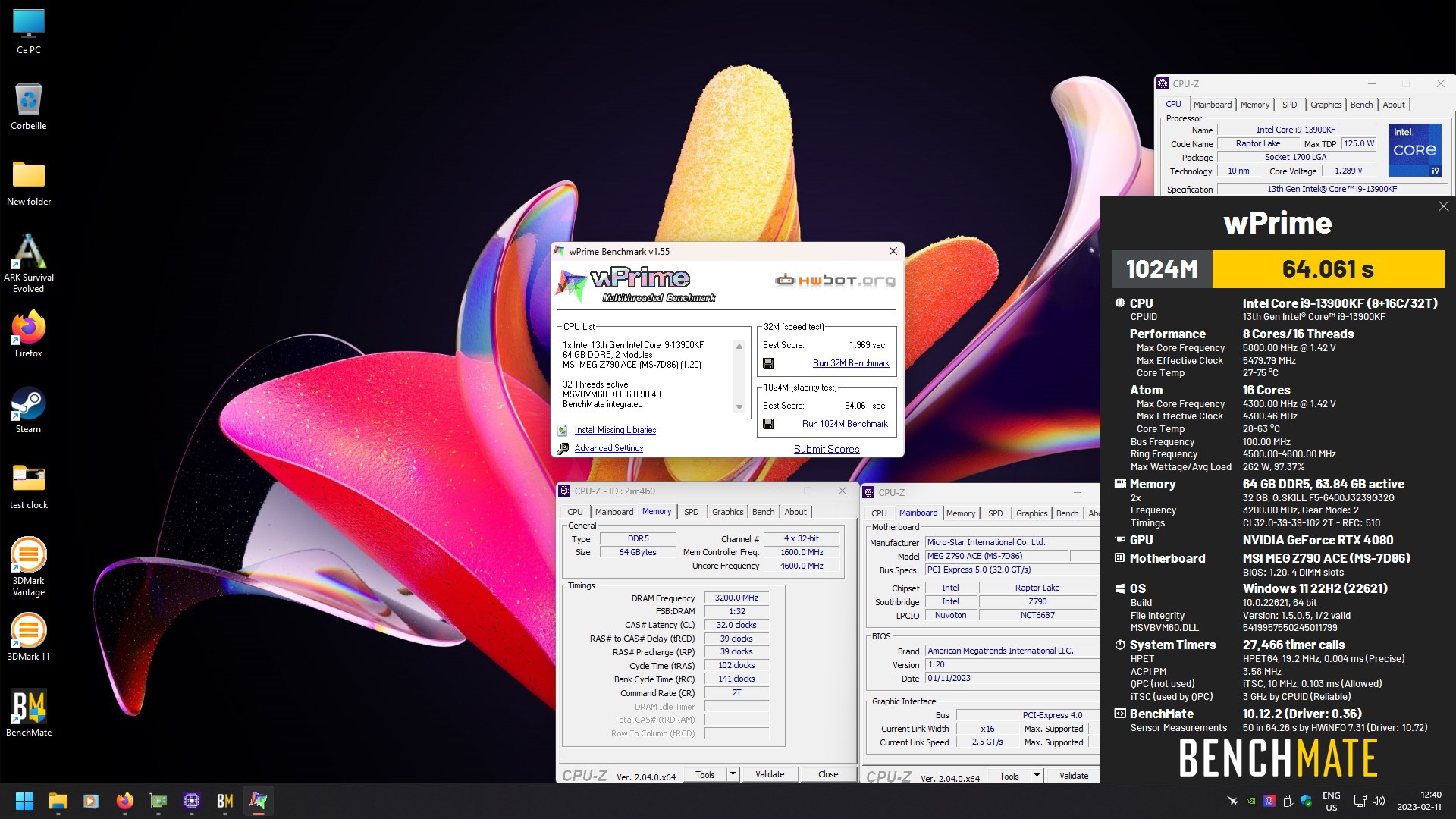Click the yellow 64.061 s score in BenchMate

pos(1329,269)
